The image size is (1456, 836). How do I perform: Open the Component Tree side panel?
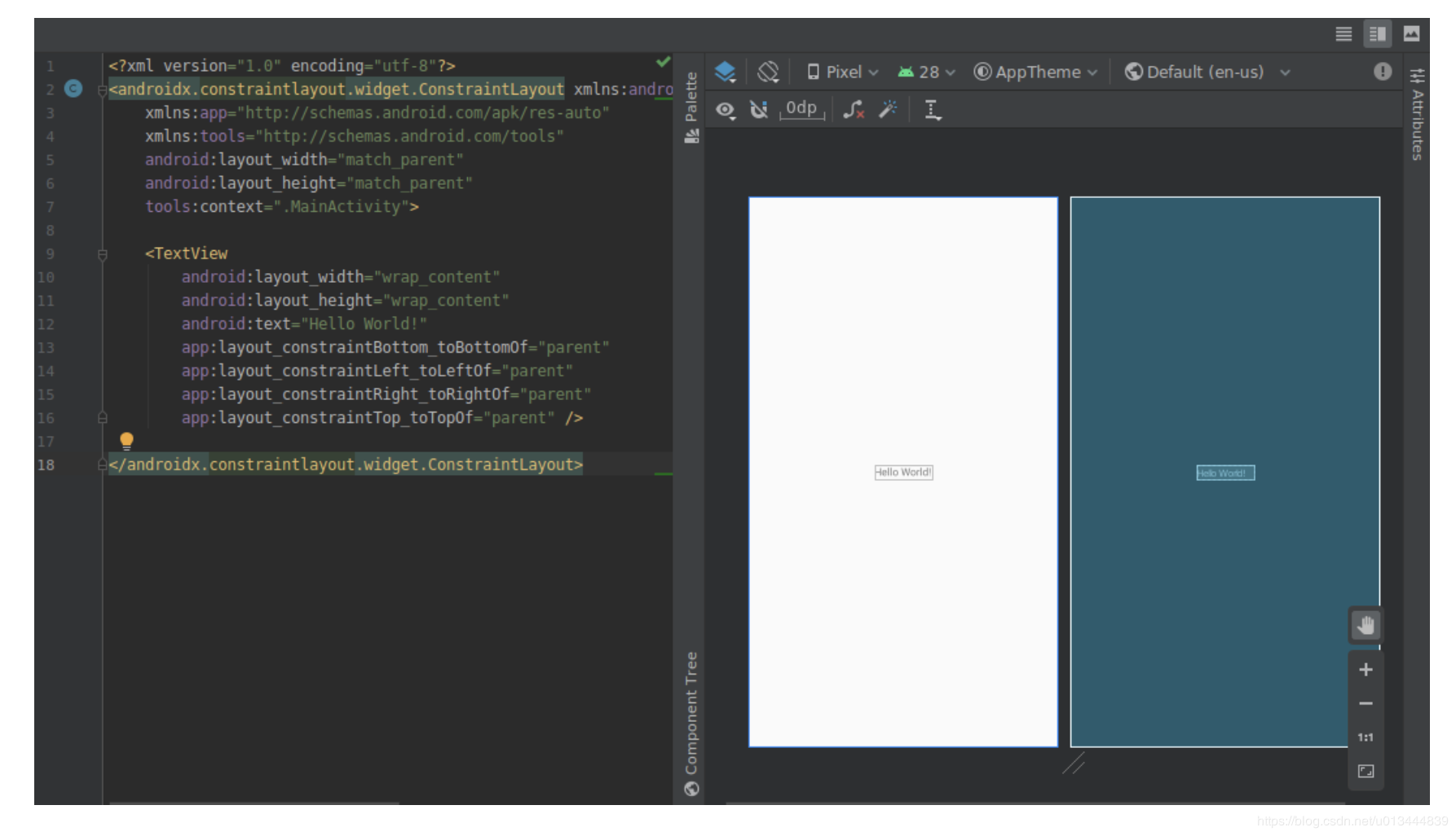tap(691, 723)
